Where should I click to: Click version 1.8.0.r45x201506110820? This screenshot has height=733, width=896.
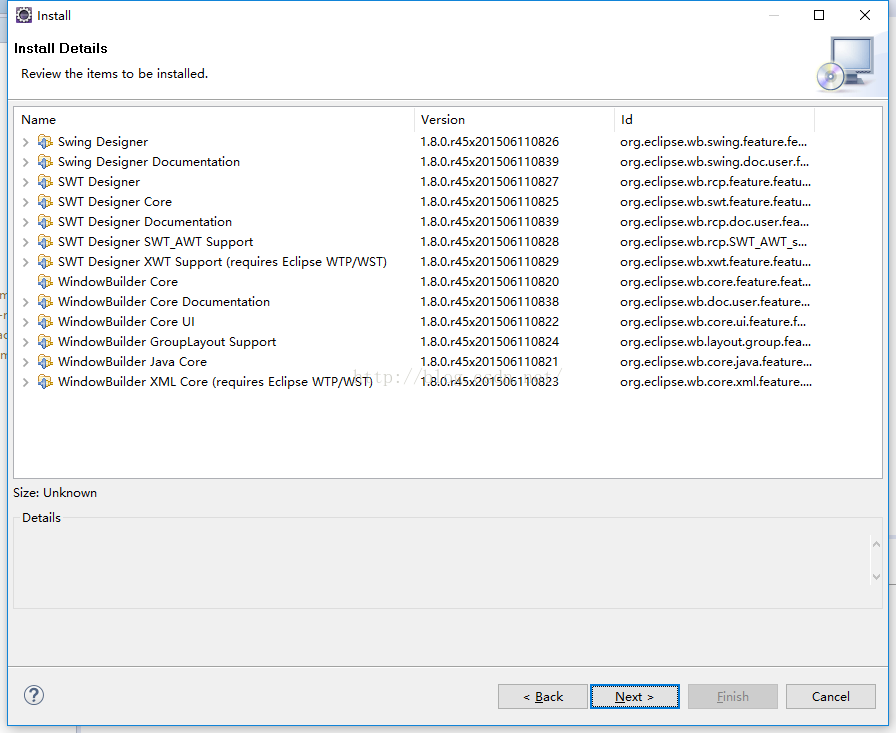tap(489, 282)
